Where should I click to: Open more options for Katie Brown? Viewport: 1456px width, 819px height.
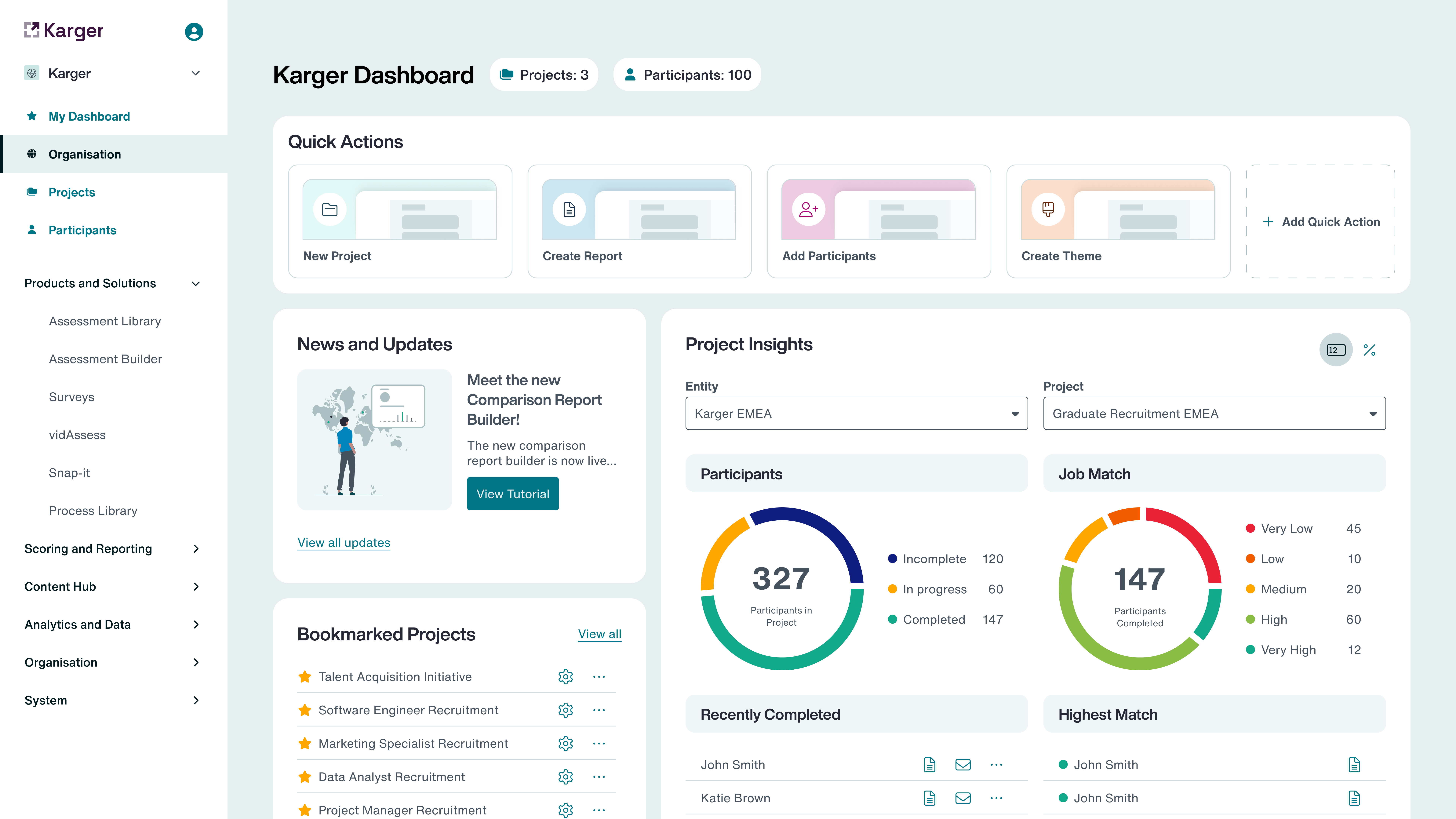[x=996, y=798]
